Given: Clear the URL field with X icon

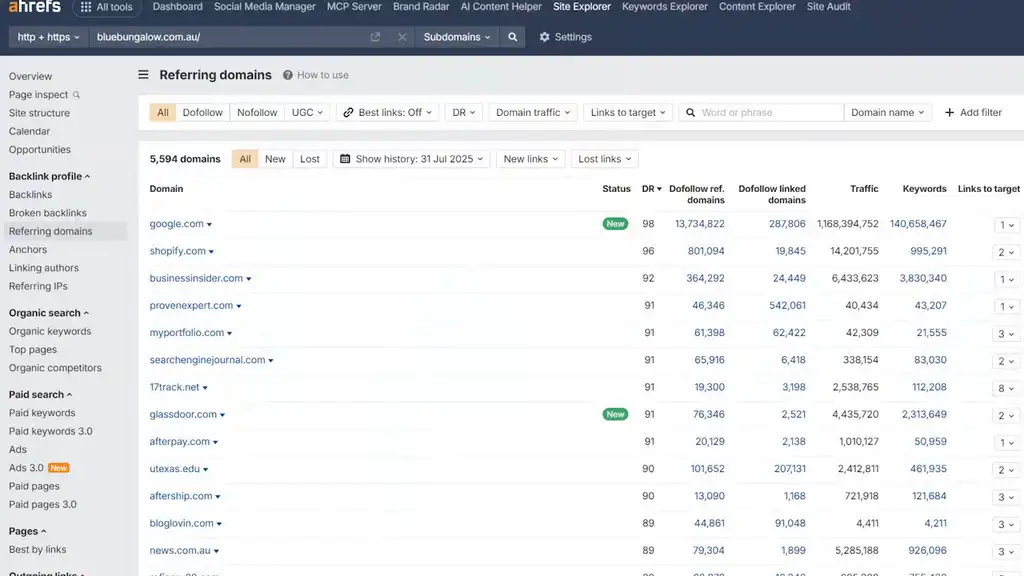Looking at the screenshot, I should click(x=402, y=37).
